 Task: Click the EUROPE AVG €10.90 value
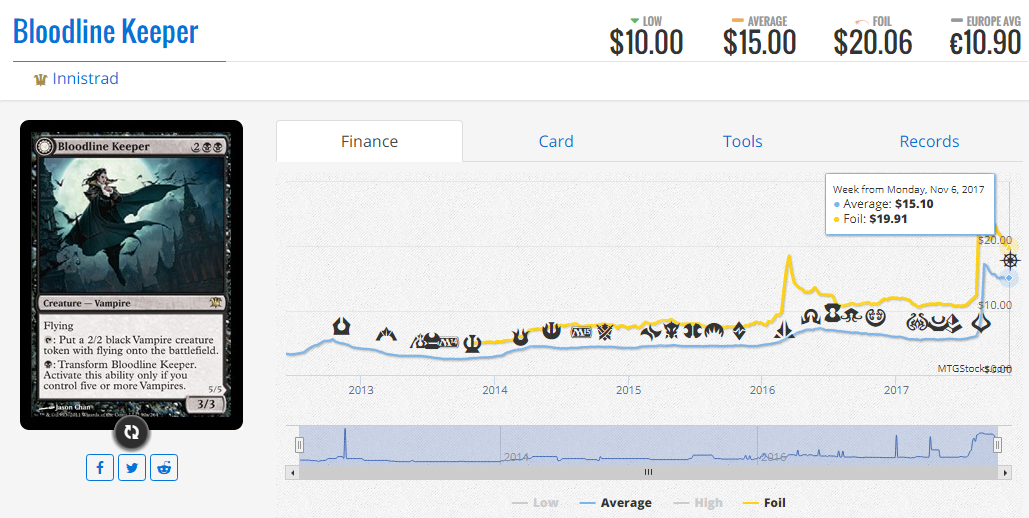[x=985, y=43]
